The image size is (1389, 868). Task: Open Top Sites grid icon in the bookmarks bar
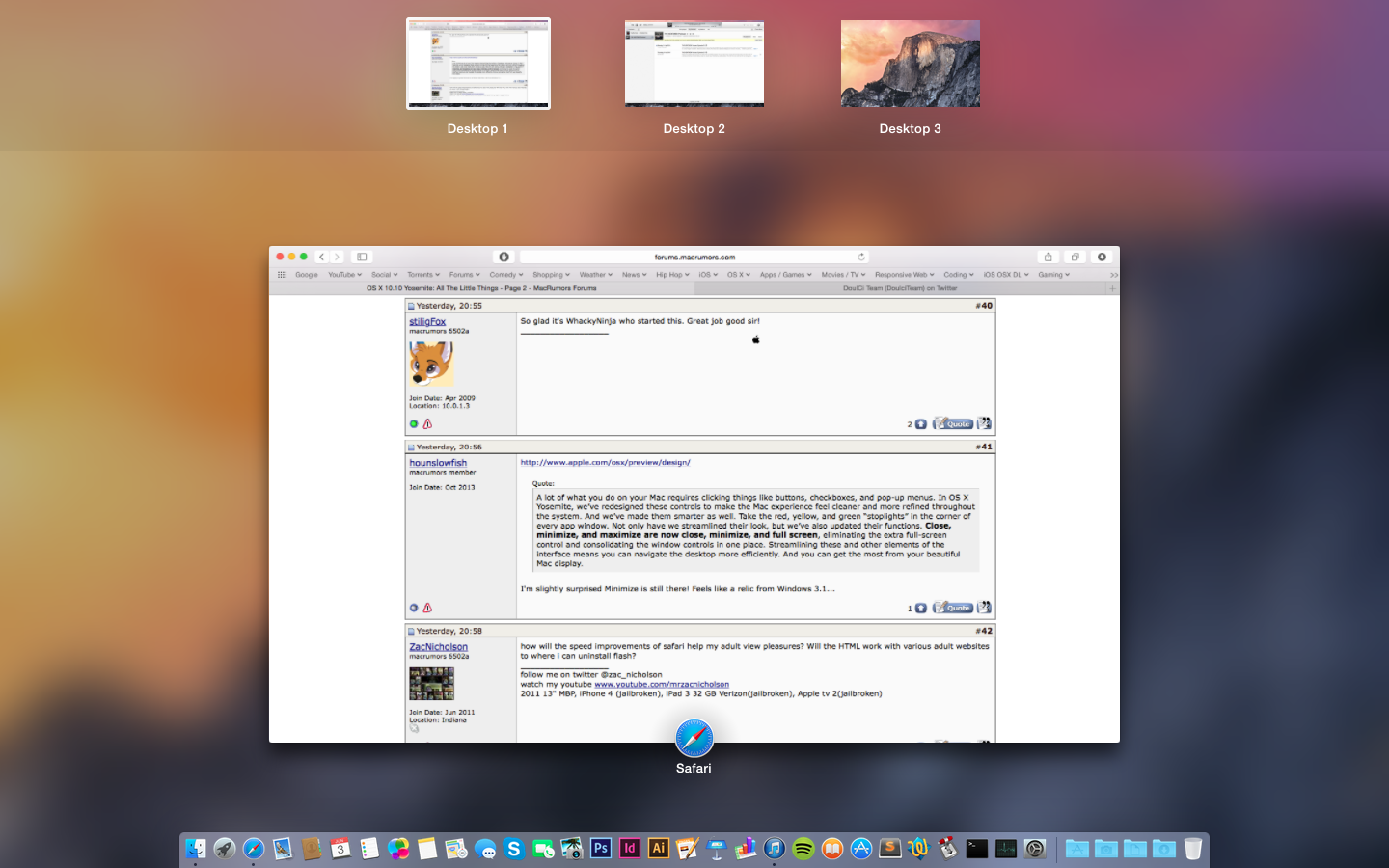click(283, 275)
